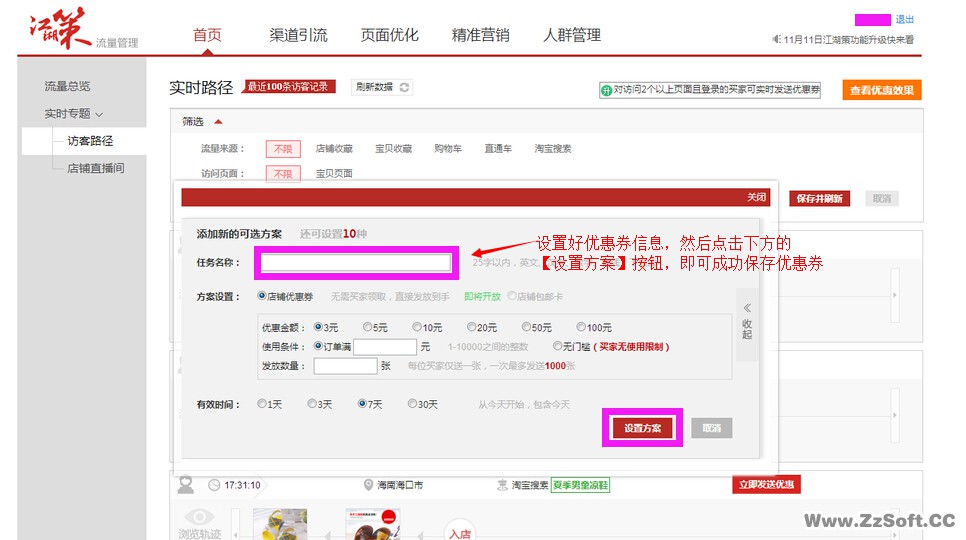
Task: Set validity to 3天
Action: click(x=312, y=404)
